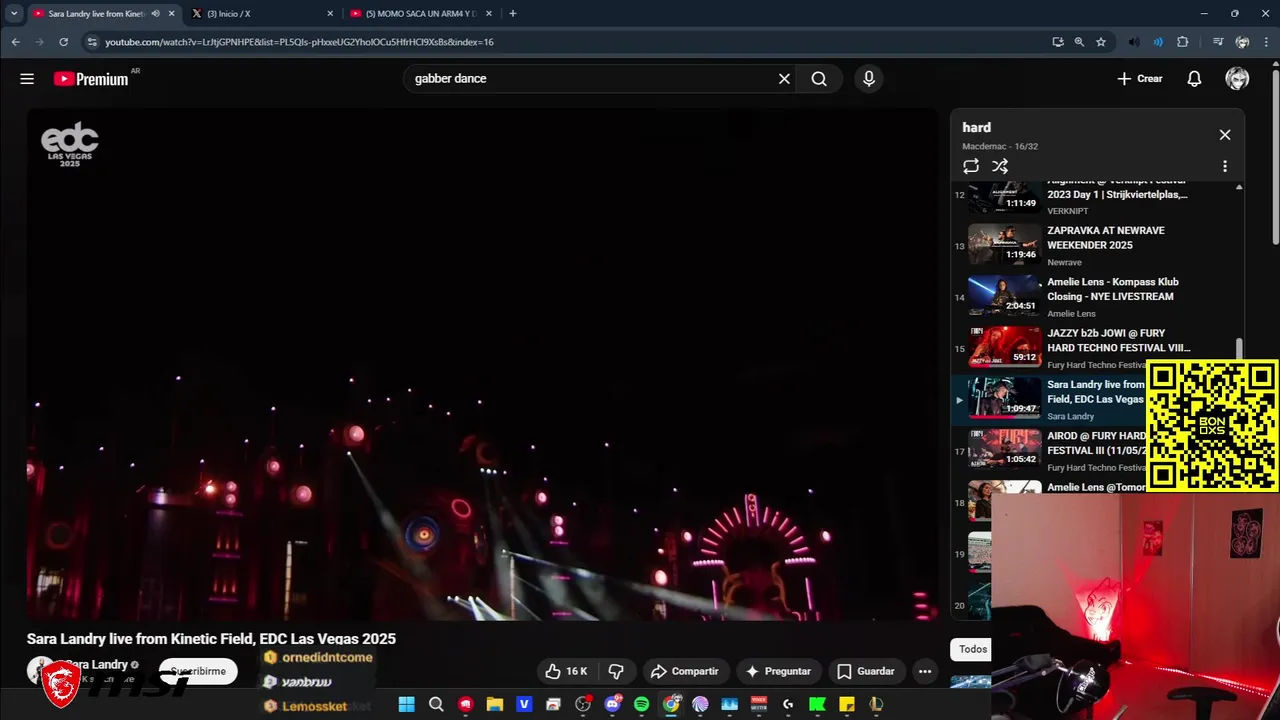Save video with Guardar button
The height and width of the screenshot is (720, 1280).
pyautogui.click(x=866, y=671)
